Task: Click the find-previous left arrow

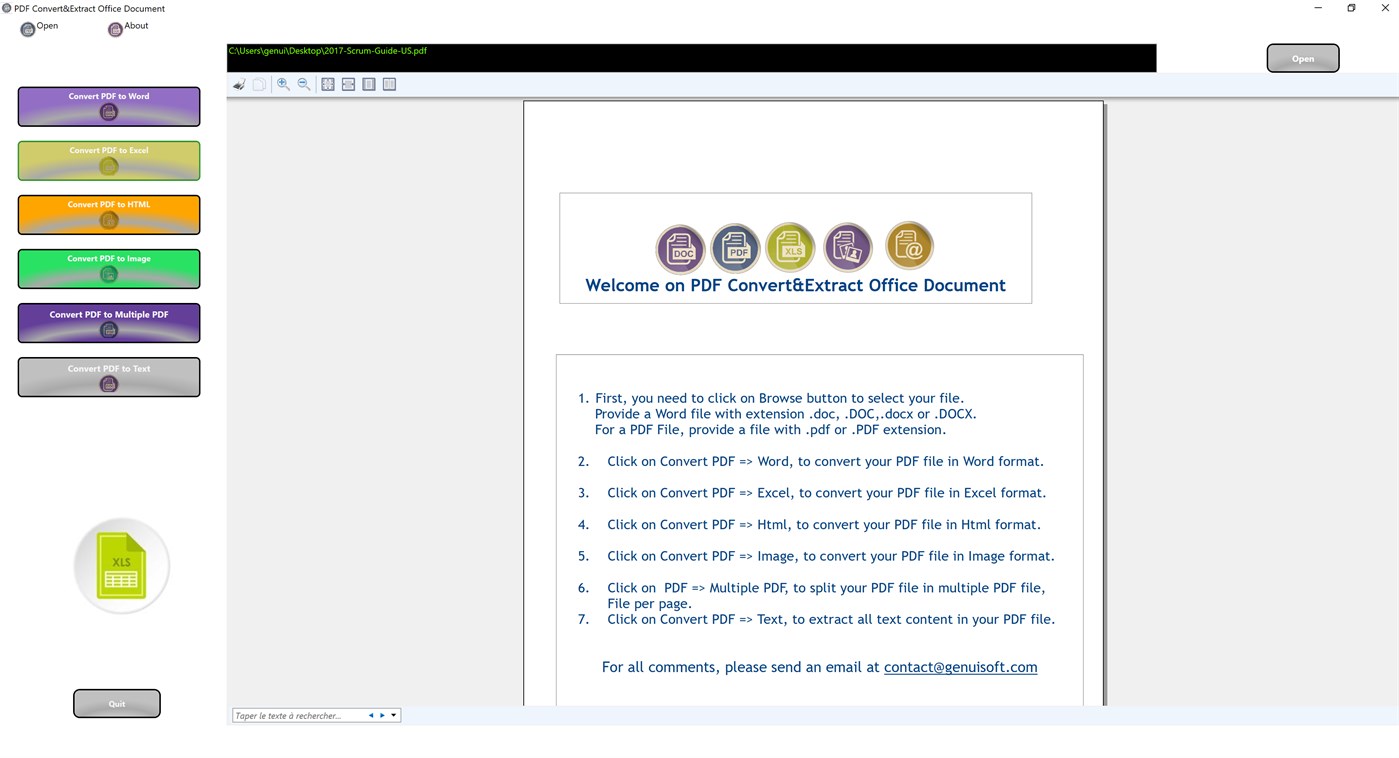Action: (x=371, y=715)
